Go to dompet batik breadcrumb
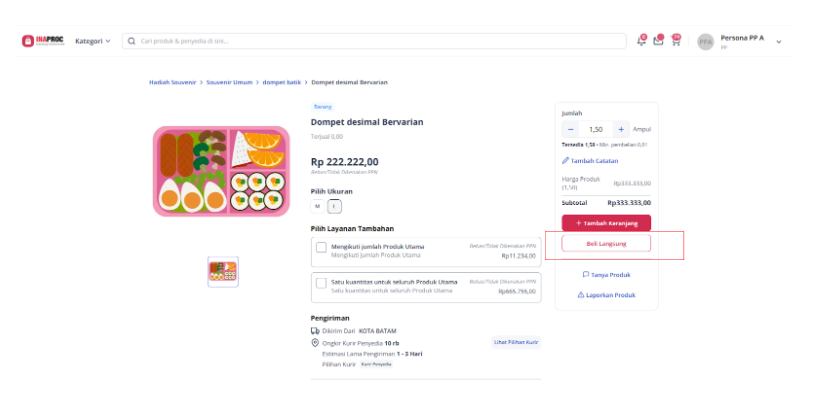 pyautogui.click(x=282, y=82)
